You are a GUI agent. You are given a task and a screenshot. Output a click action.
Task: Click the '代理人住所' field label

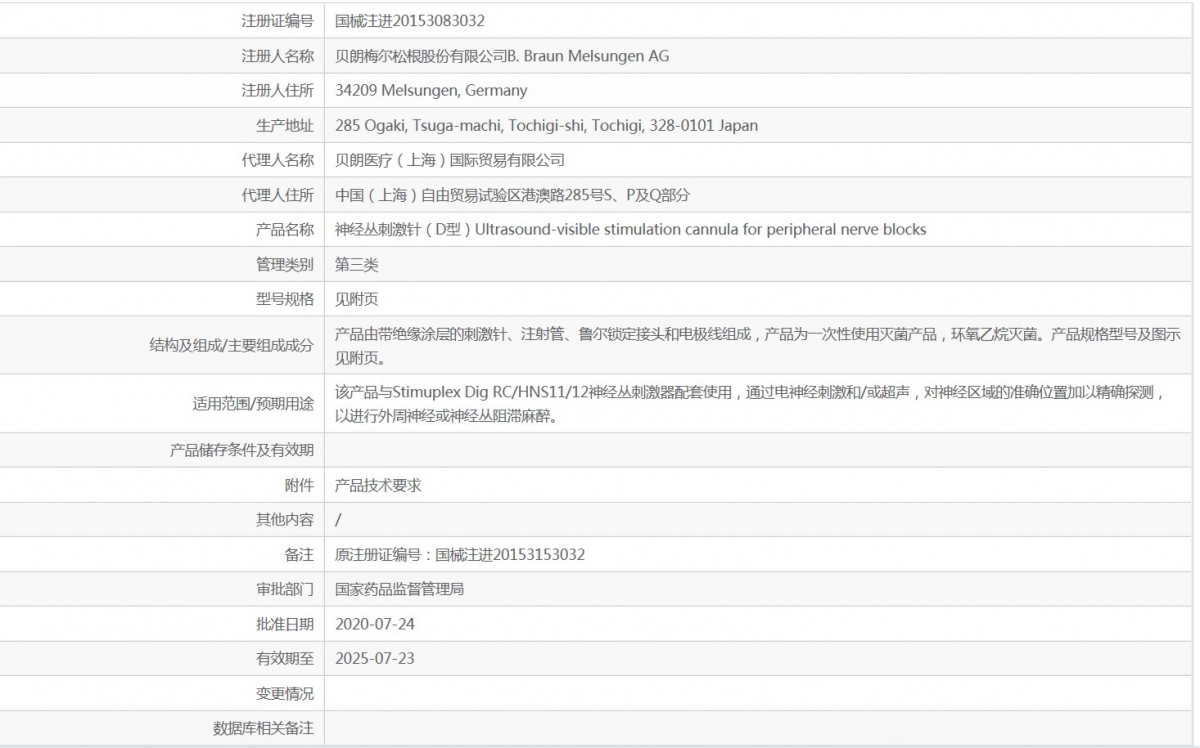(278, 195)
